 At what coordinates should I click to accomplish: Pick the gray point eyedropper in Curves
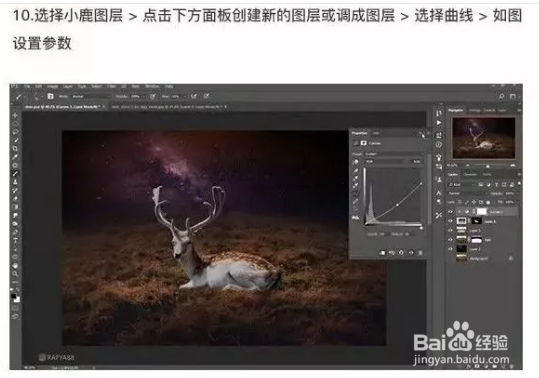point(356,178)
